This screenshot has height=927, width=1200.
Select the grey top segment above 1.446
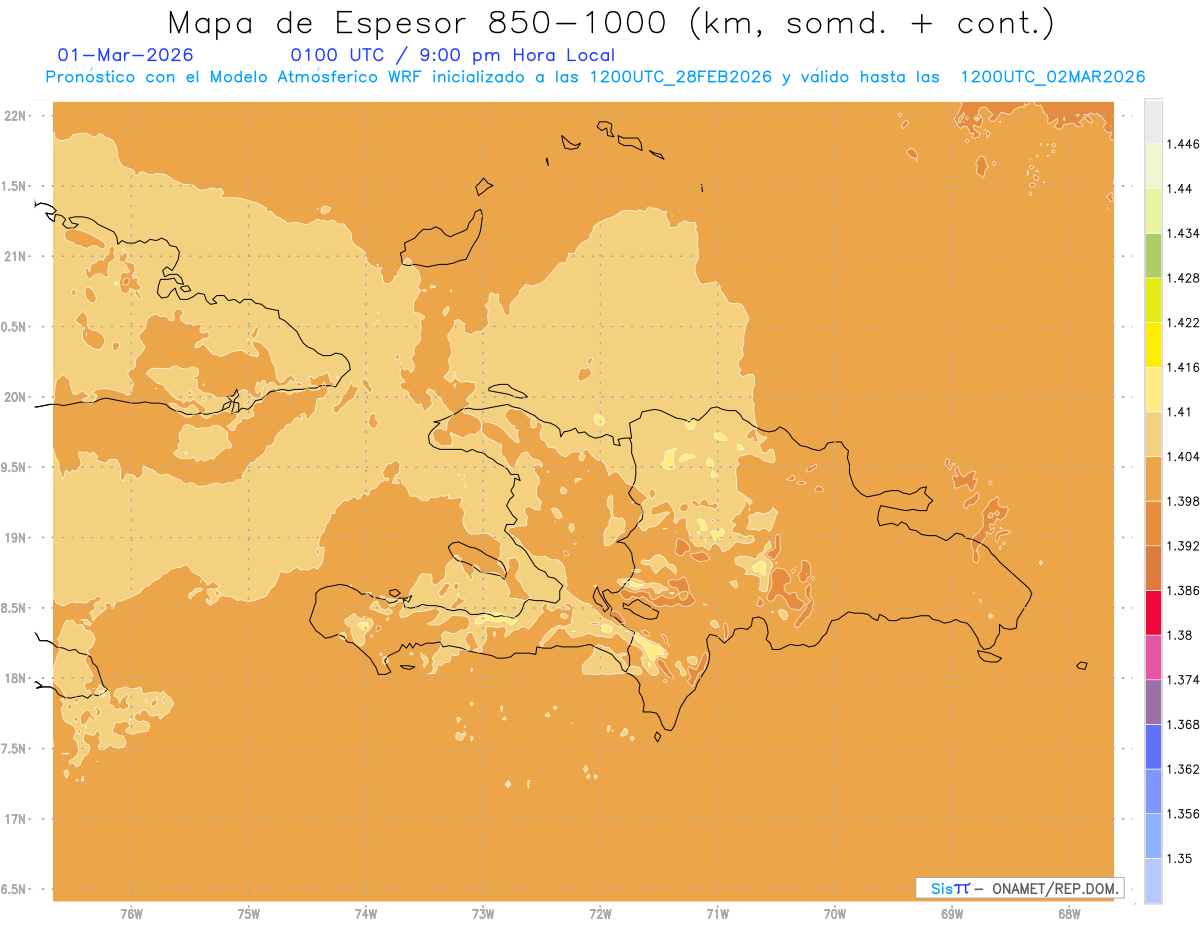pos(1153,121)
